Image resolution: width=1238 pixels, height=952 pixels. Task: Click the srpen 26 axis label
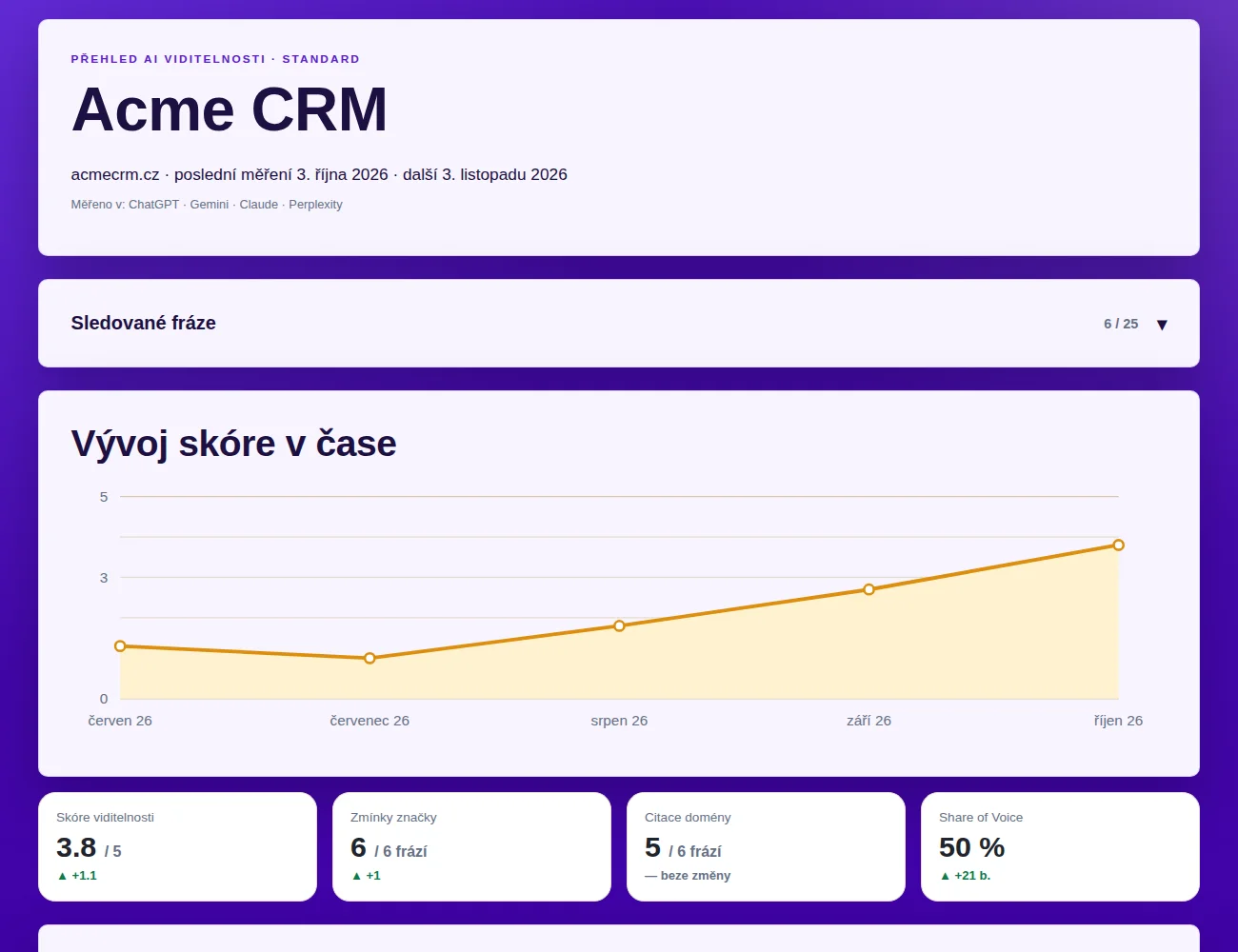pyautogui.click(x=619, y=721)
